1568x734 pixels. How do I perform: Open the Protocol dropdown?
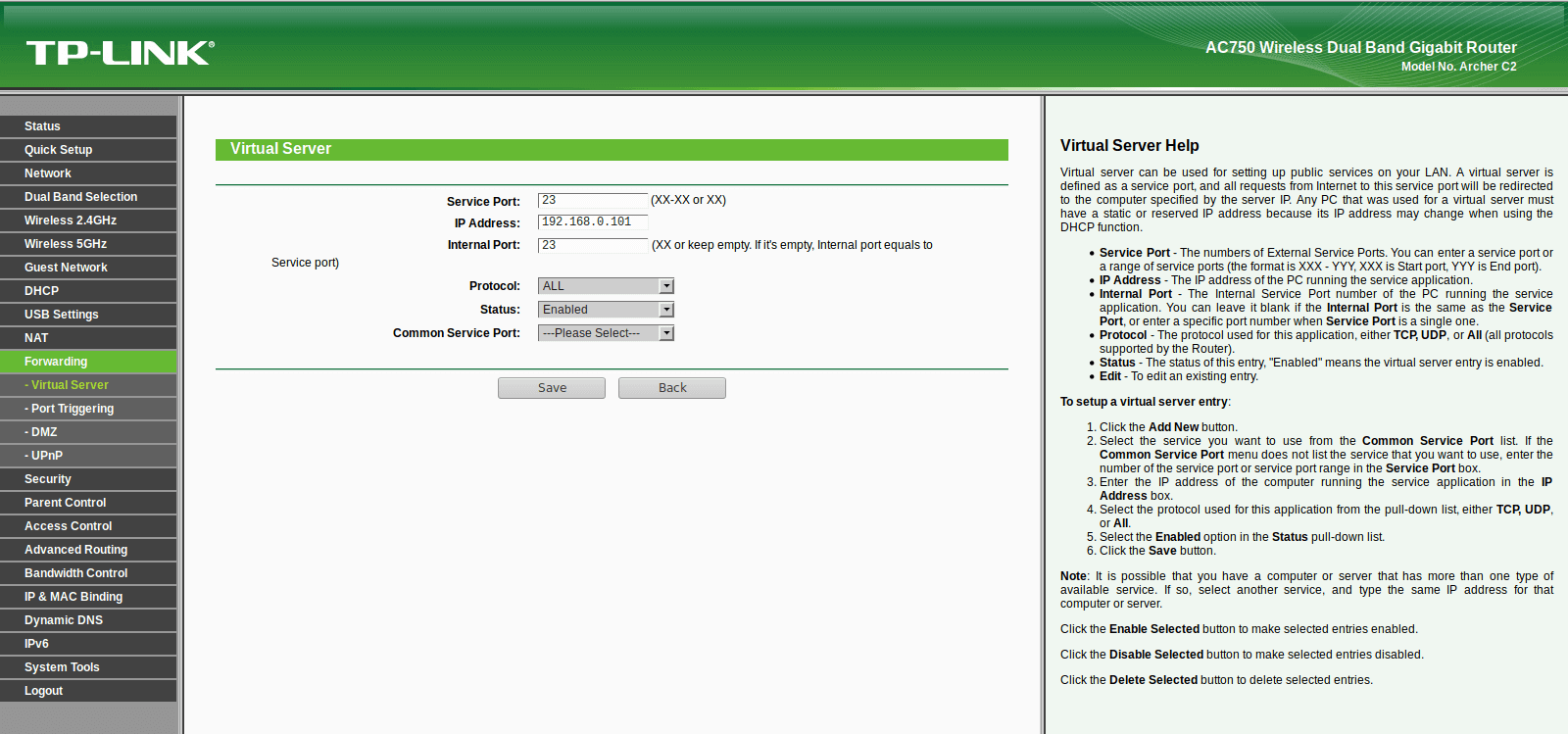pyautogui.click(x=606, y=286)
